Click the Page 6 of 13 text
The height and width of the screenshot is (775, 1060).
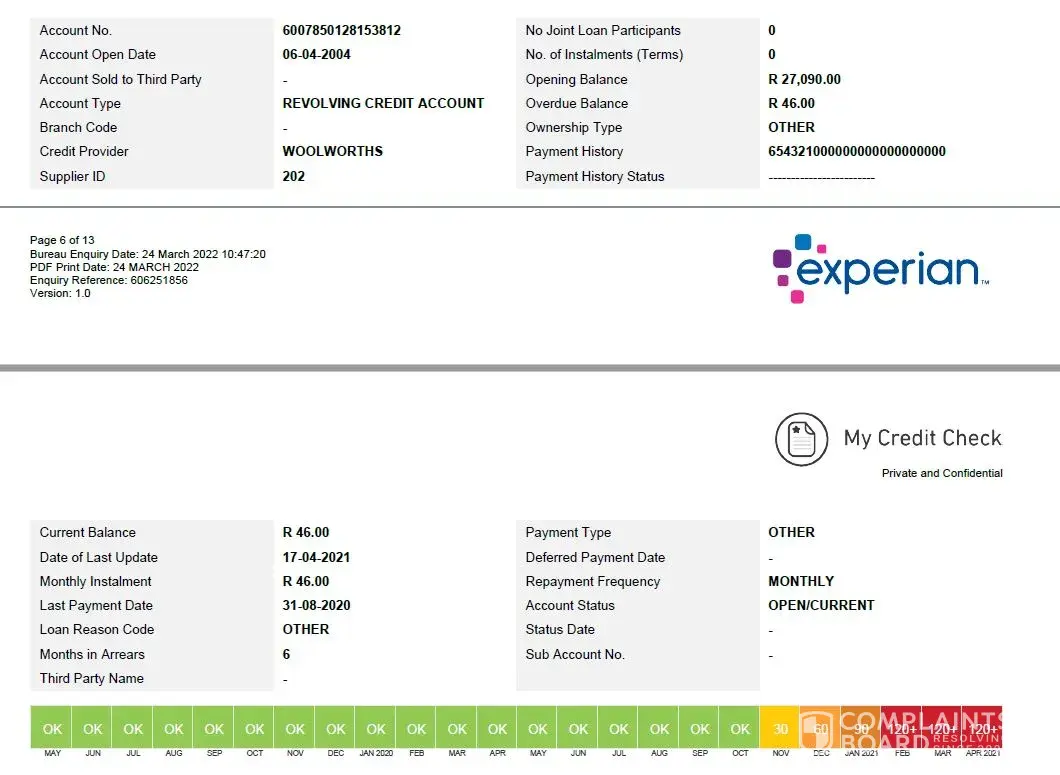[x=62, y=240]
